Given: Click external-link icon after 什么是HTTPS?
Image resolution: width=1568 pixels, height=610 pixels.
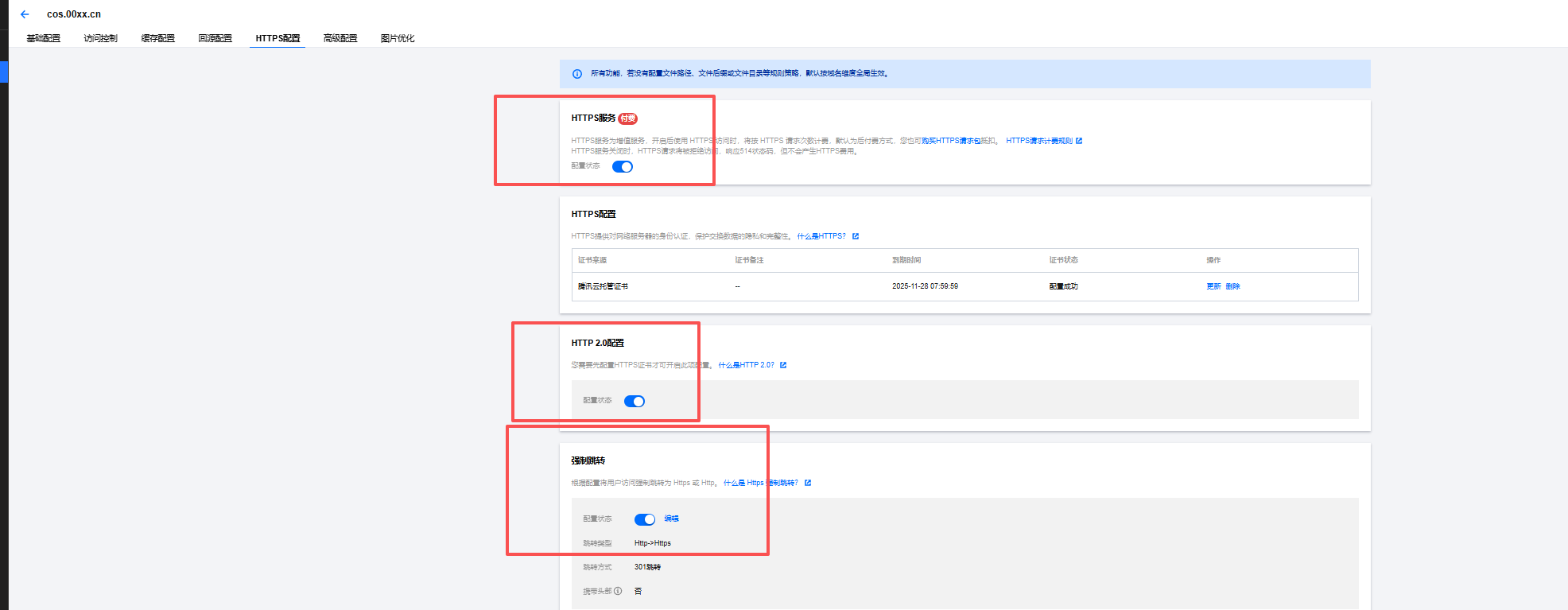Looking at the screenshot, I should pos(856,236).
